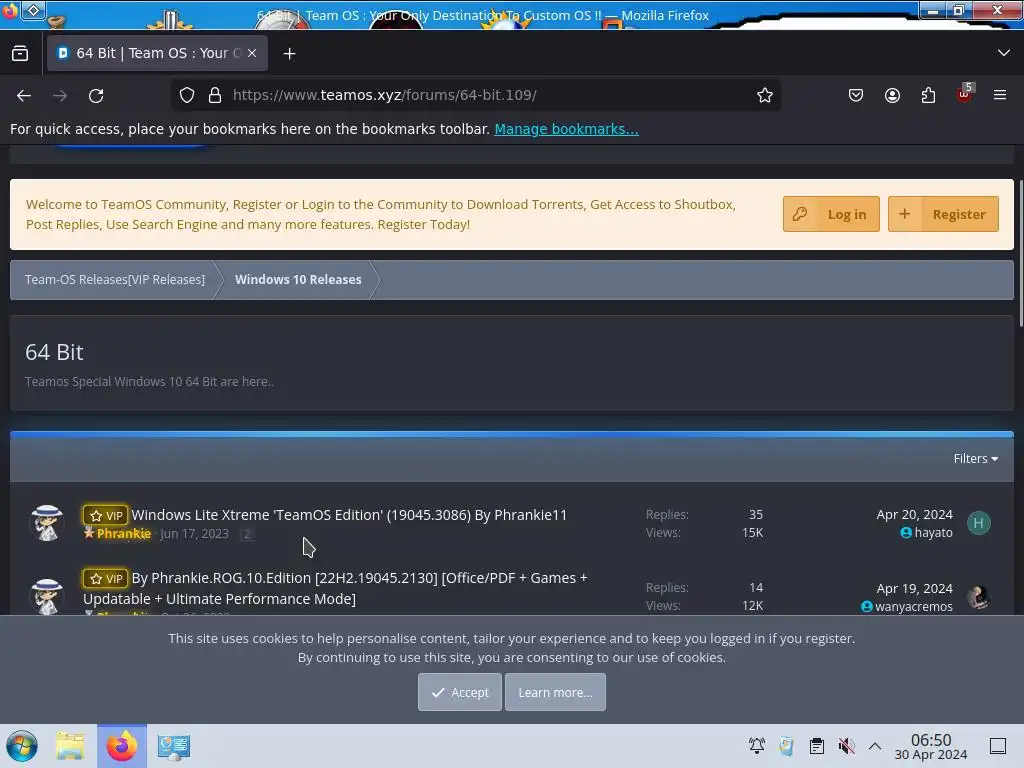
Task: Open notifications bell in system tray
Action: (757, 746)
